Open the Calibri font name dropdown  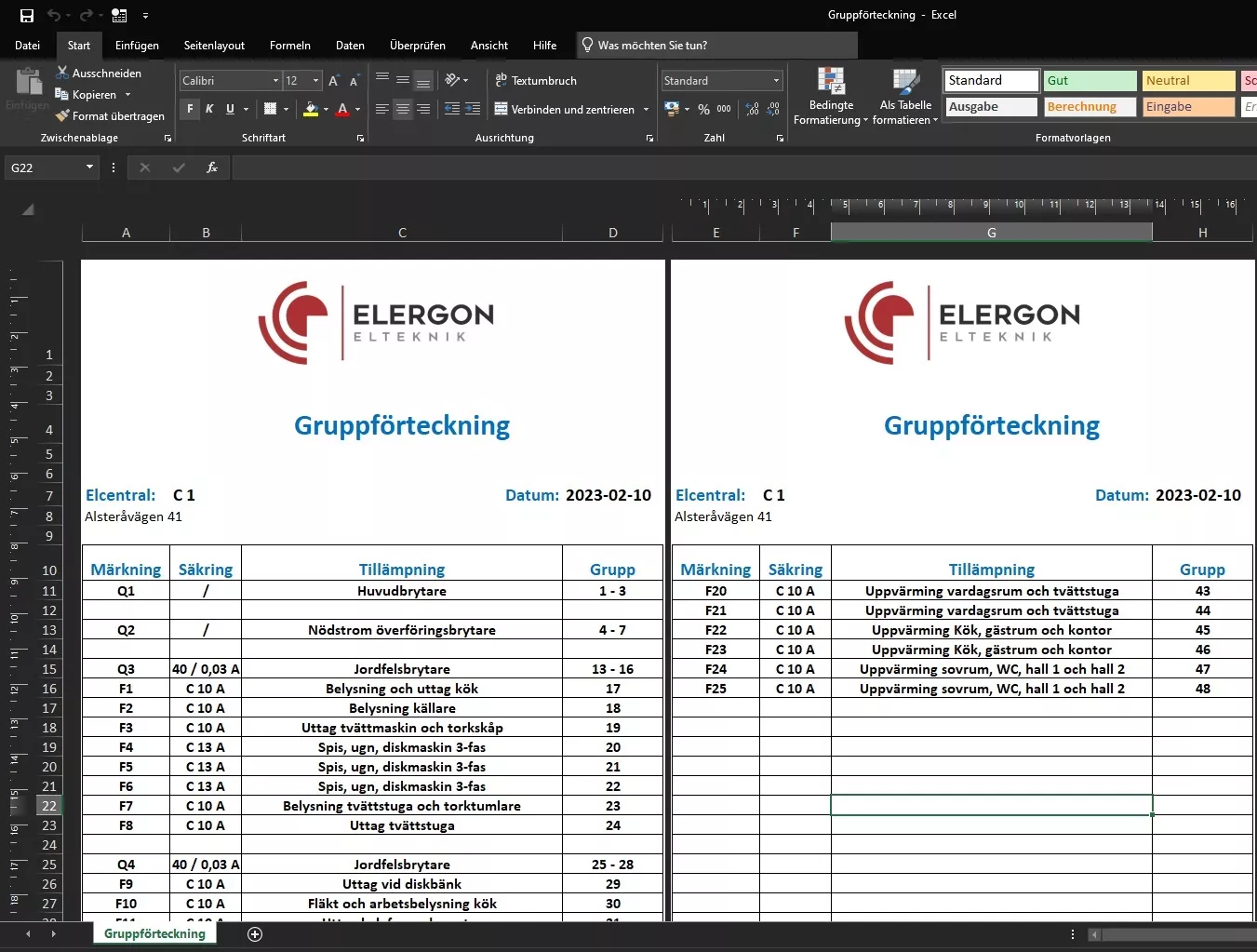point(275,81)
